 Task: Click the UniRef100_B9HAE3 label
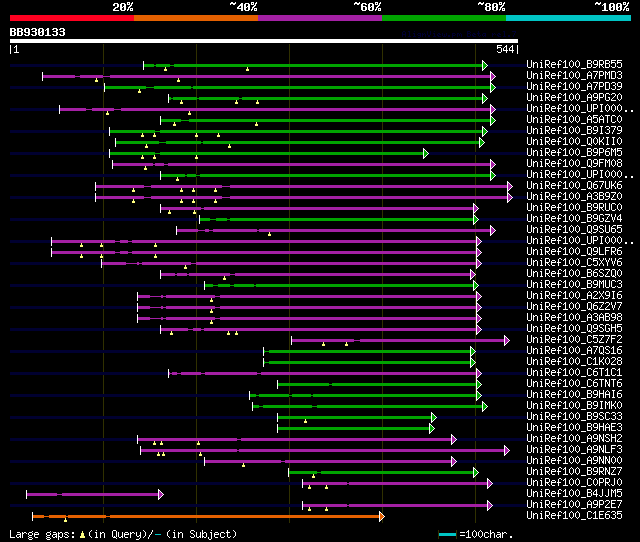tap(574, 428)
